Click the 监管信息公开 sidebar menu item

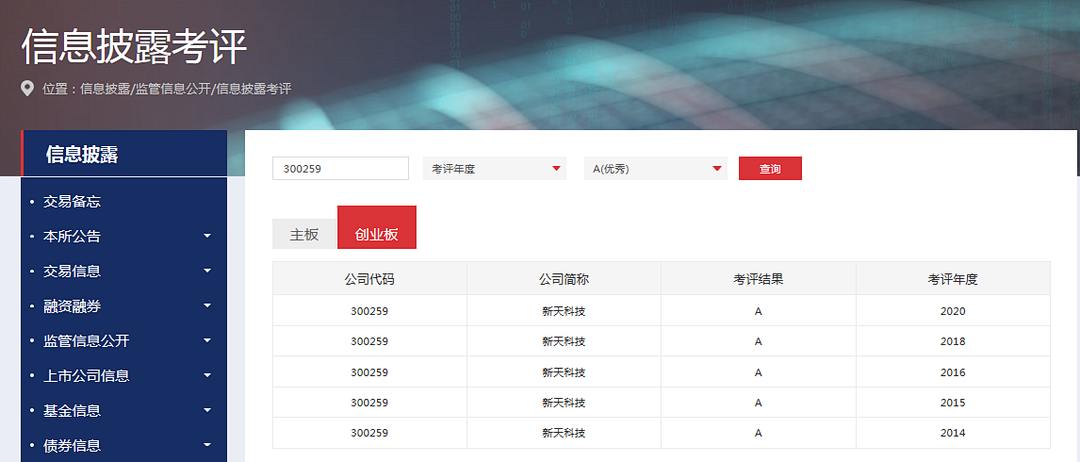(x=86, y=341)
